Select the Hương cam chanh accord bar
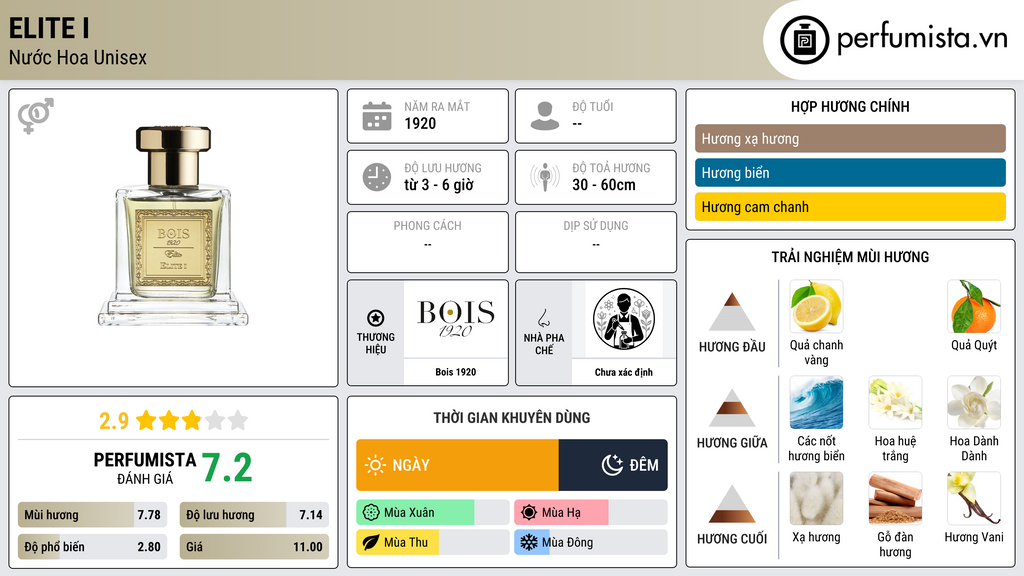The width and height of the screenshot is (1024, 576). click(x=850, y=206)
